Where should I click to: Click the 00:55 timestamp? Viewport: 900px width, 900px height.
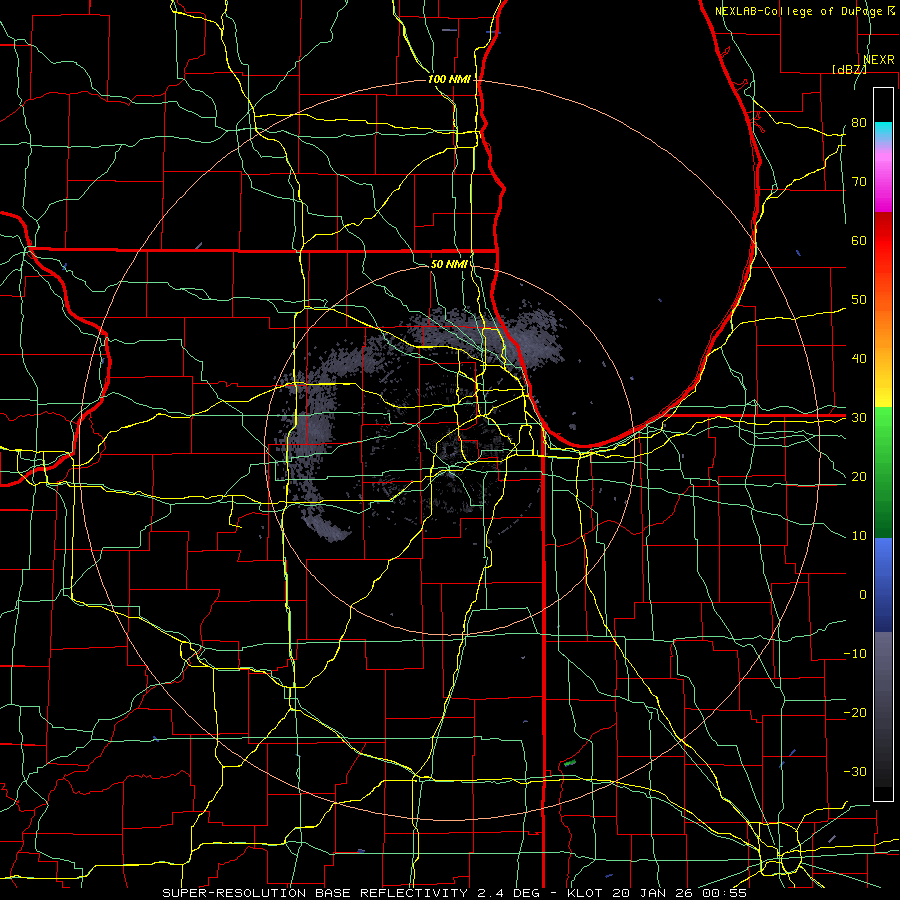tap(724, 893)
